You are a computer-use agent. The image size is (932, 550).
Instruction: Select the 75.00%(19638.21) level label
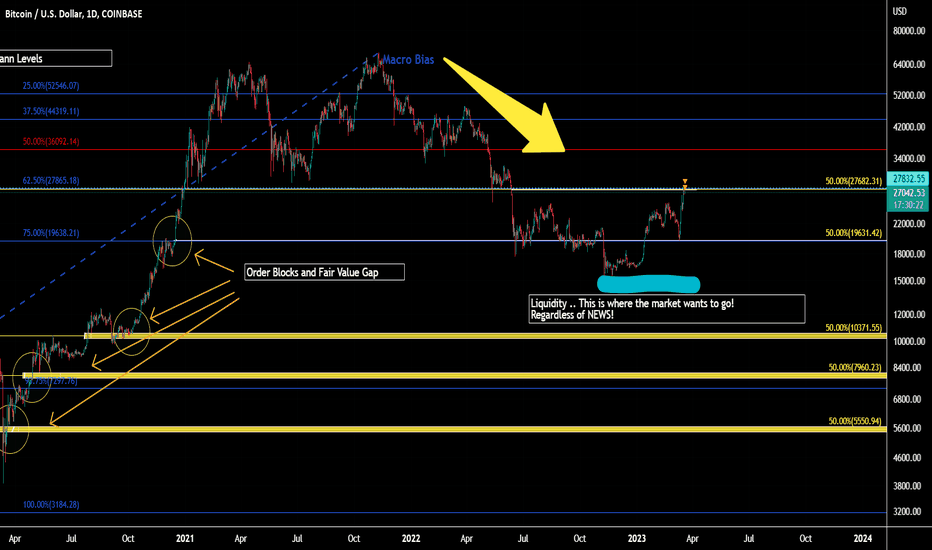click(x=51, y=233)
